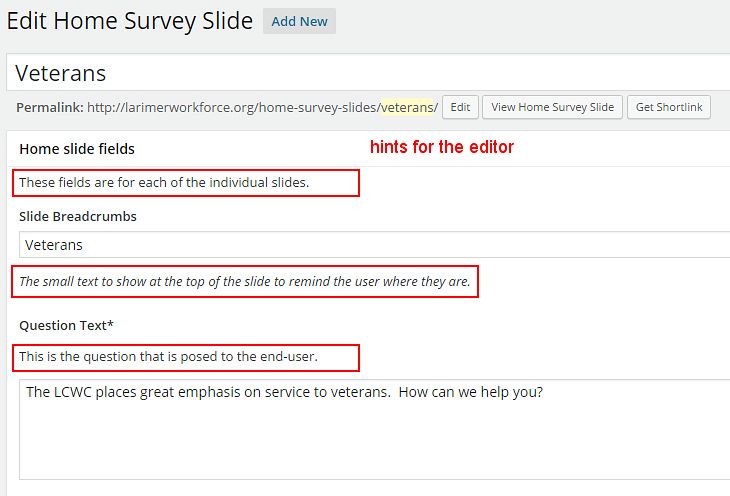
Task: Click the Add New button
Action: (x=299, y=21)
